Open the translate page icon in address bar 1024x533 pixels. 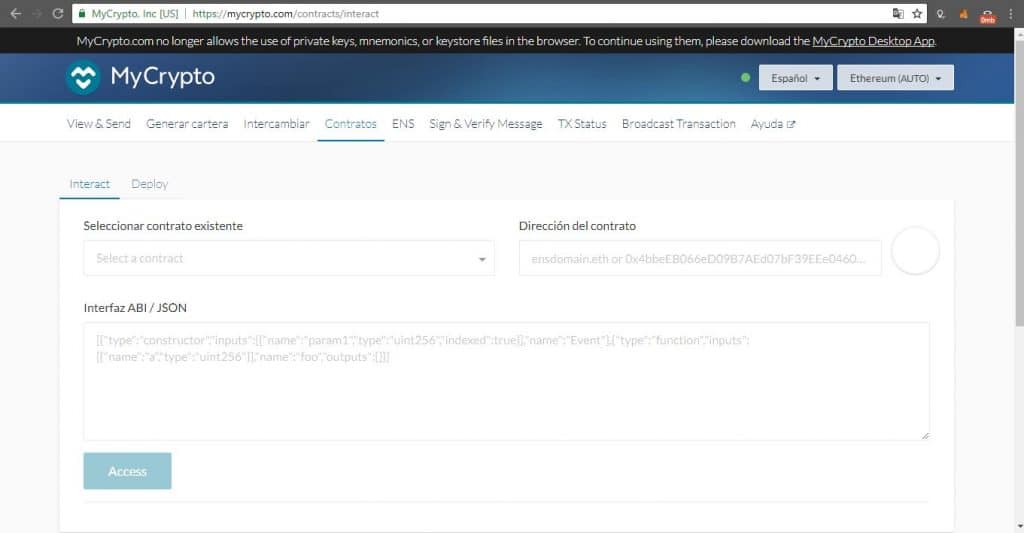(x=898, y=13)
